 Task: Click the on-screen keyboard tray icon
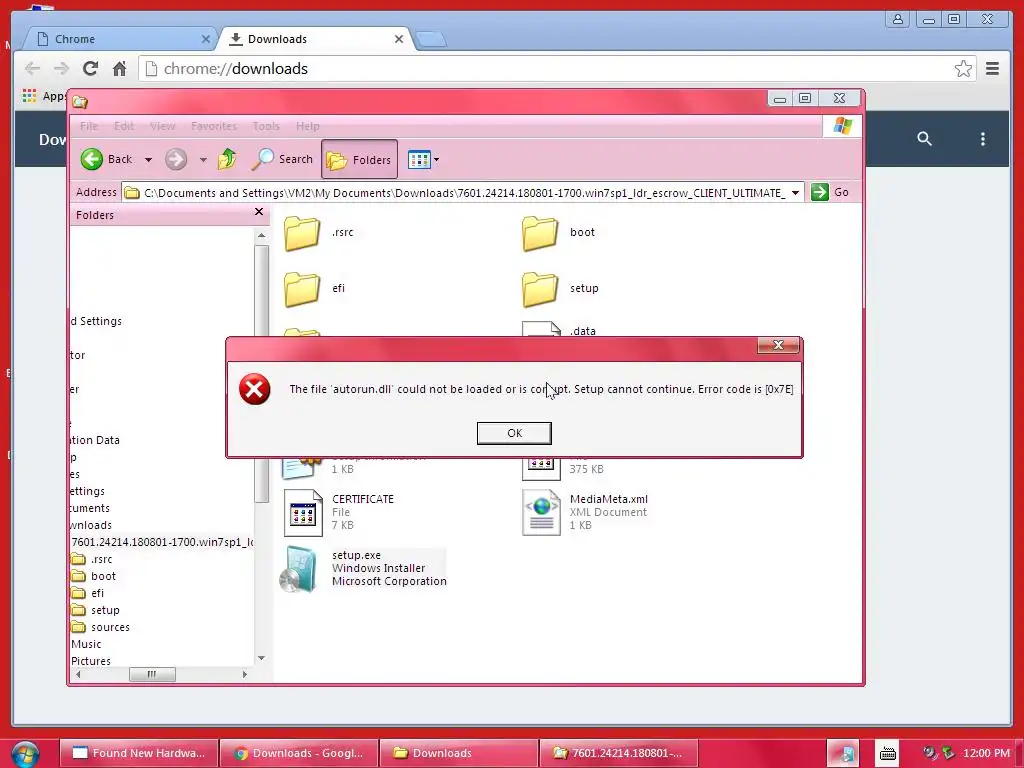click(888, 754)
